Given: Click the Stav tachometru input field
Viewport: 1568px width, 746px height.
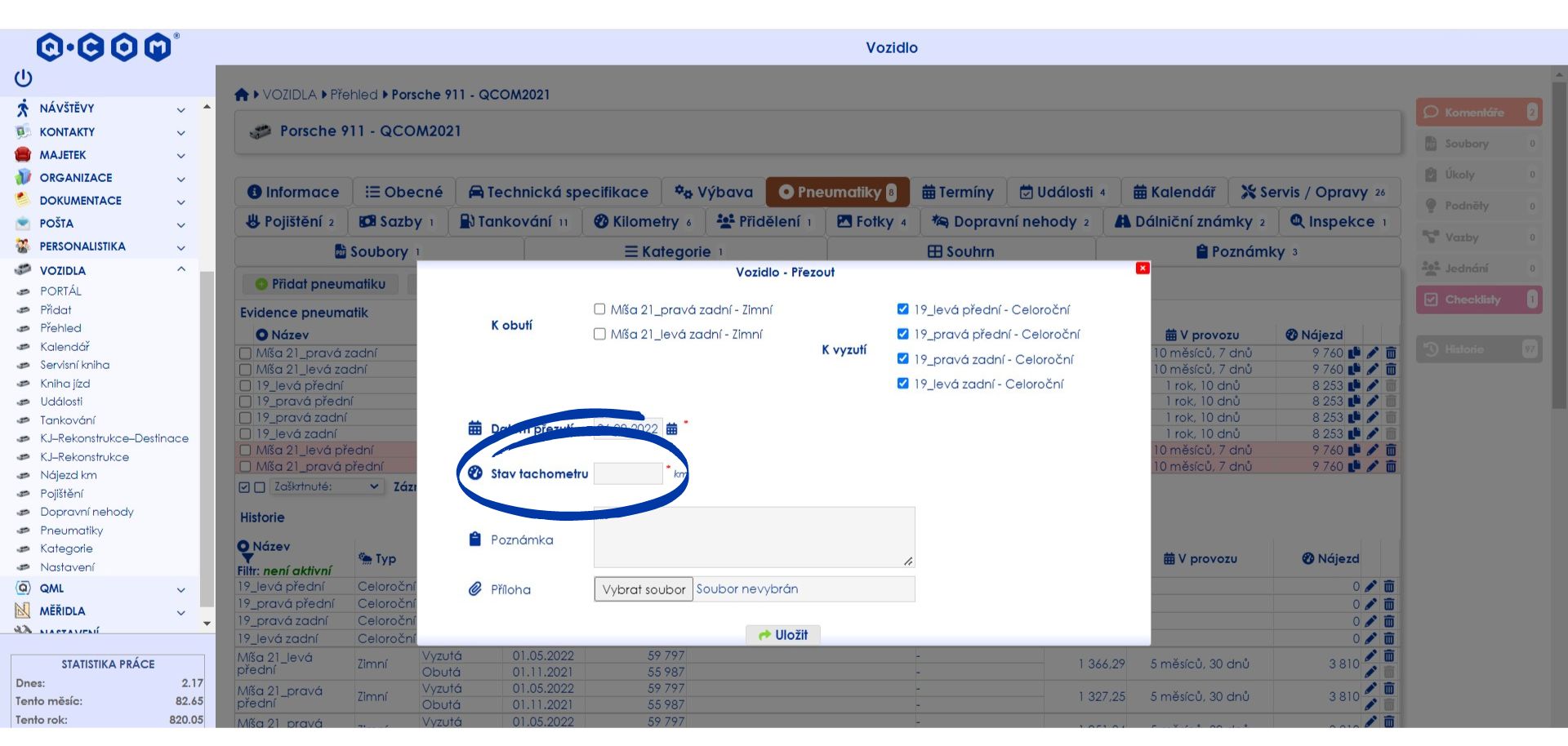Looking at the screenshot, I should click(628, 473).
